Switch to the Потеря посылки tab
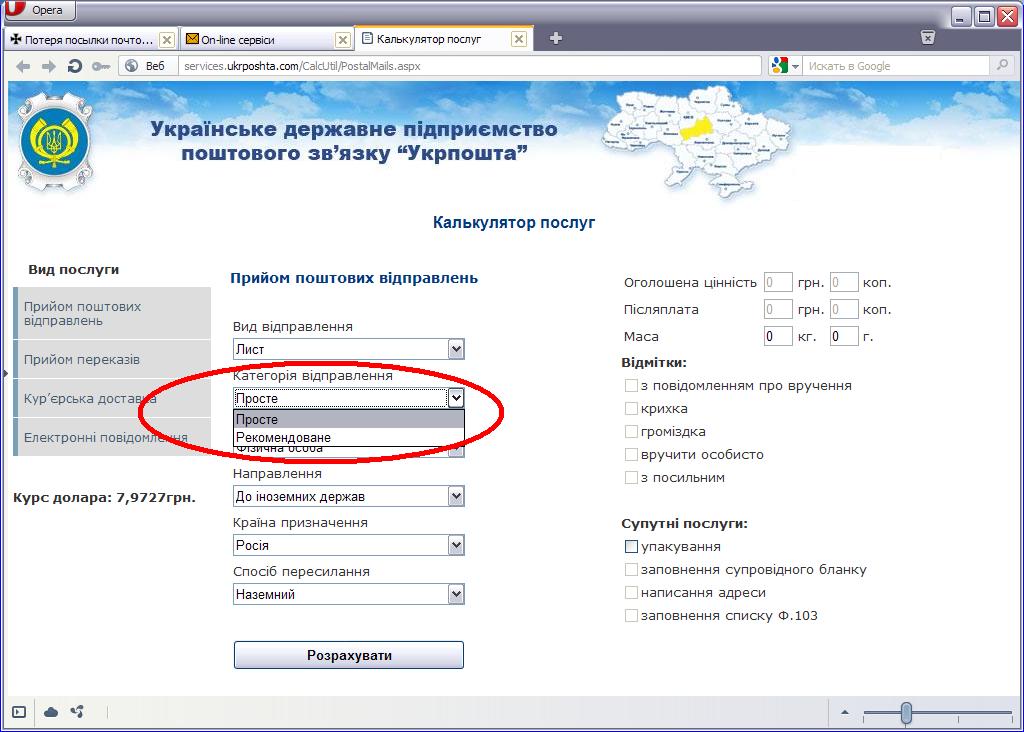The width and height of the screenshot is (1024, 732). (x=91, y=40)
